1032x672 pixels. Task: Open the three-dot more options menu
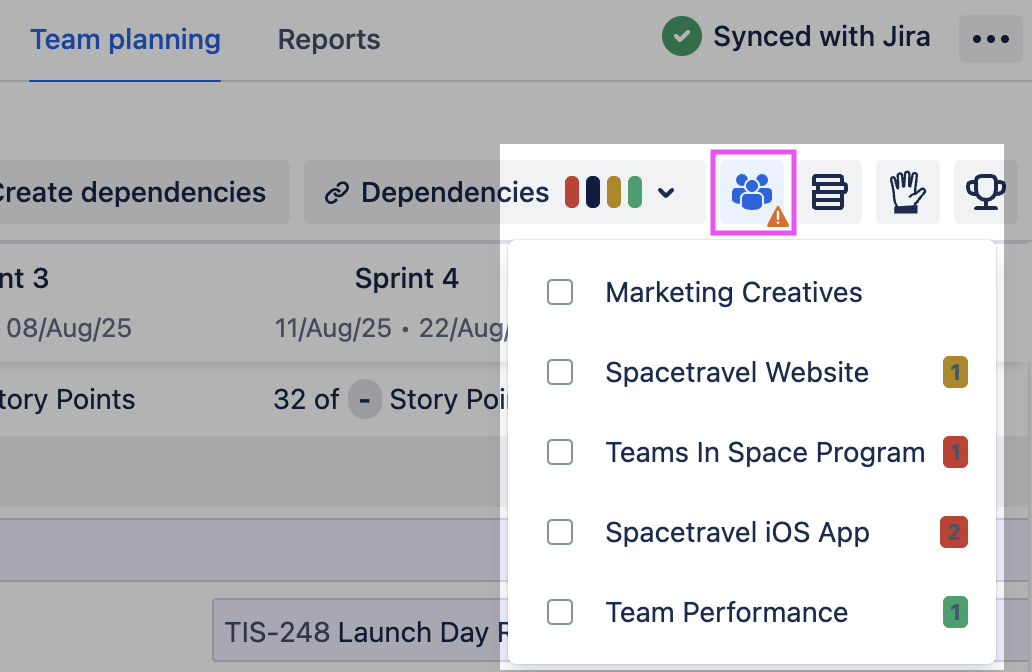click(x=990, y=39)
